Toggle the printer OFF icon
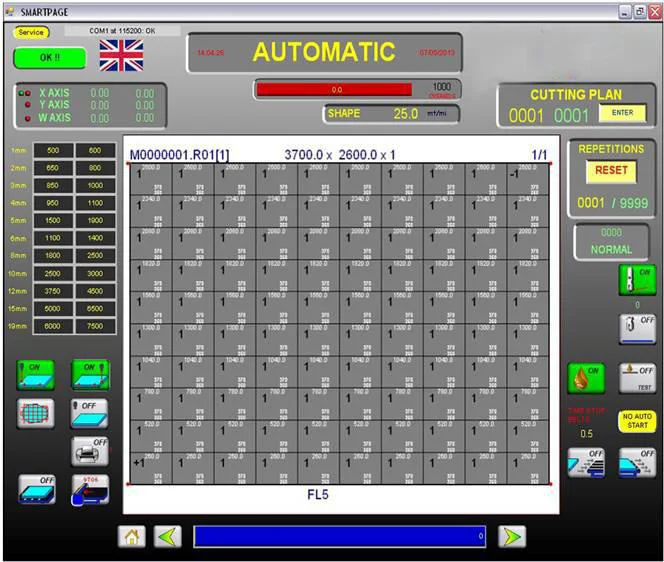This screenshot has width=664, height=562. [x=90, y=451]
